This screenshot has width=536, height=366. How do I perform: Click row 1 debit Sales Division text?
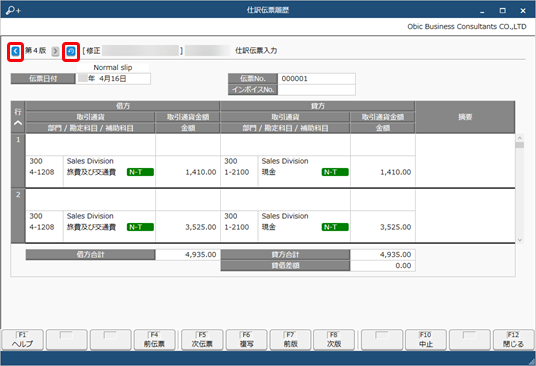point(90,161)
